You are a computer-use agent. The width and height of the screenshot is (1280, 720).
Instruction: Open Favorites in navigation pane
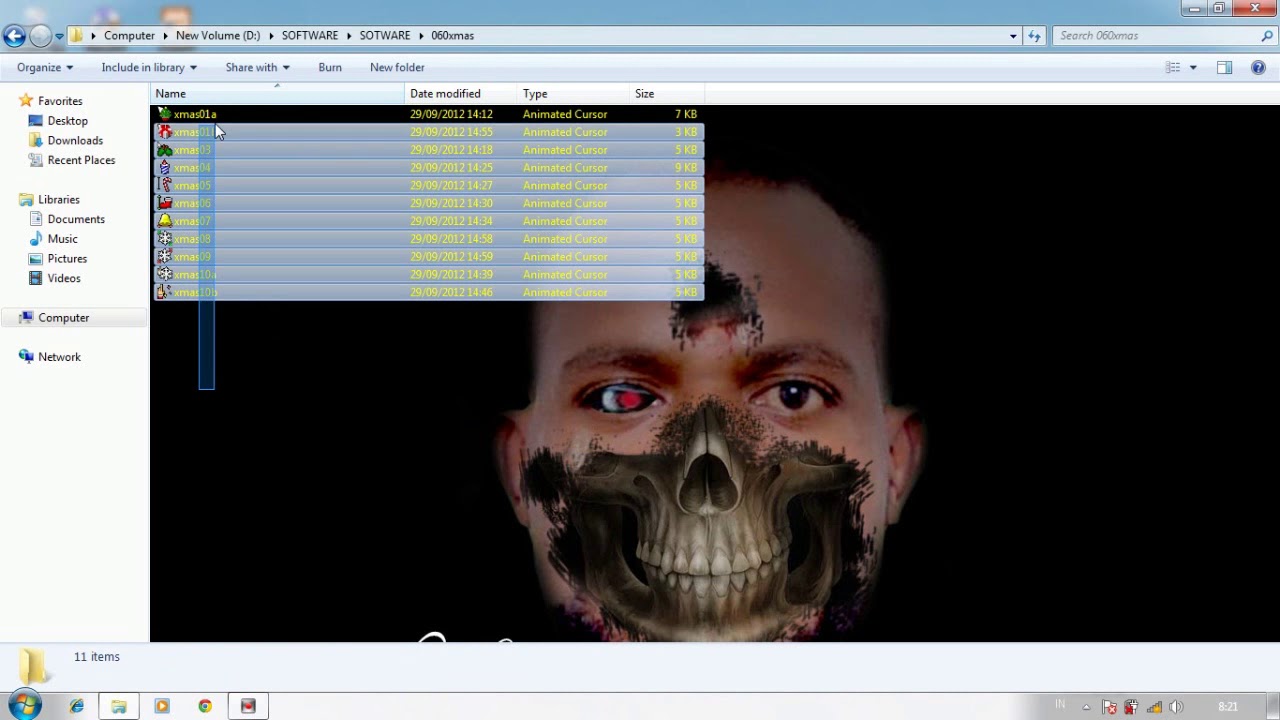pyautogui.click(x=60, y=101)
